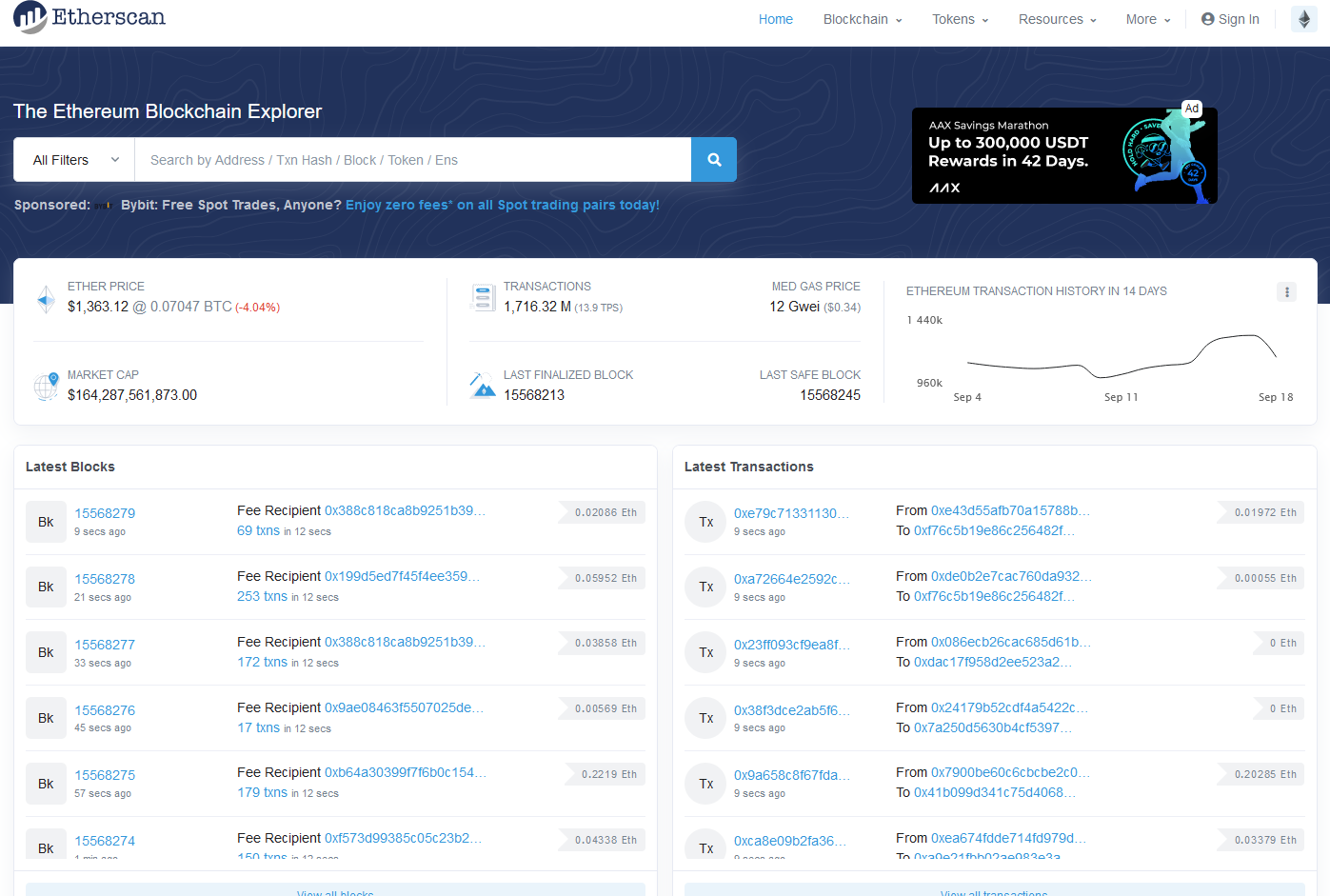
Task: Click the Tx icon for transaction 0xe79c71331130
Action: coord(705,522)
